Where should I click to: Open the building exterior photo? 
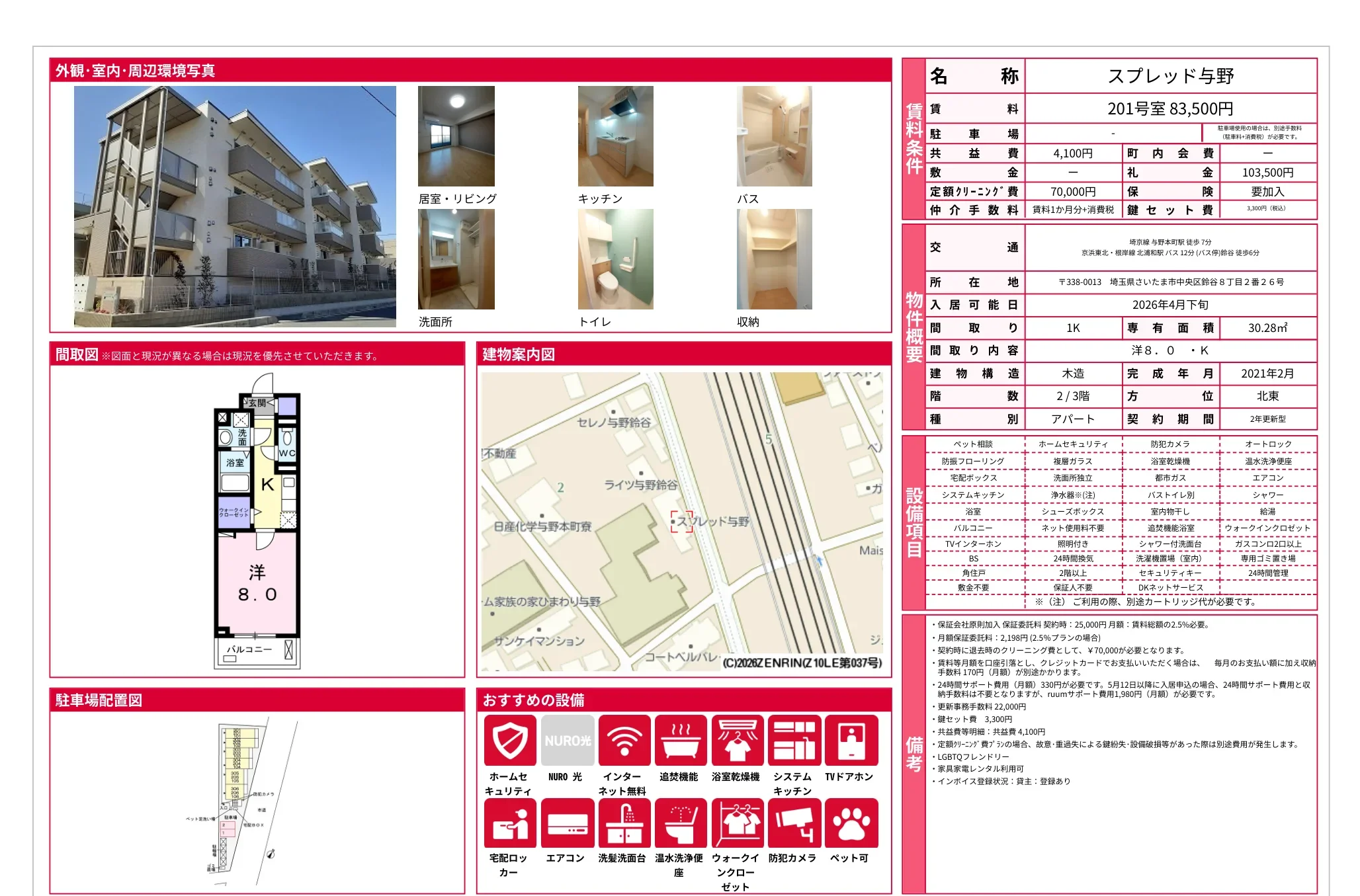coord(235,206)
